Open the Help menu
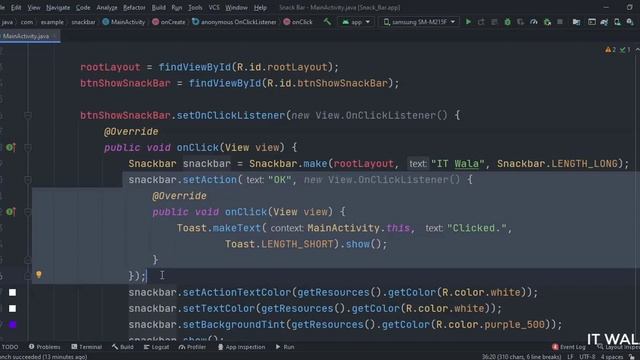Viewport: 640px width, 360px height. click(x=260, y=7)
